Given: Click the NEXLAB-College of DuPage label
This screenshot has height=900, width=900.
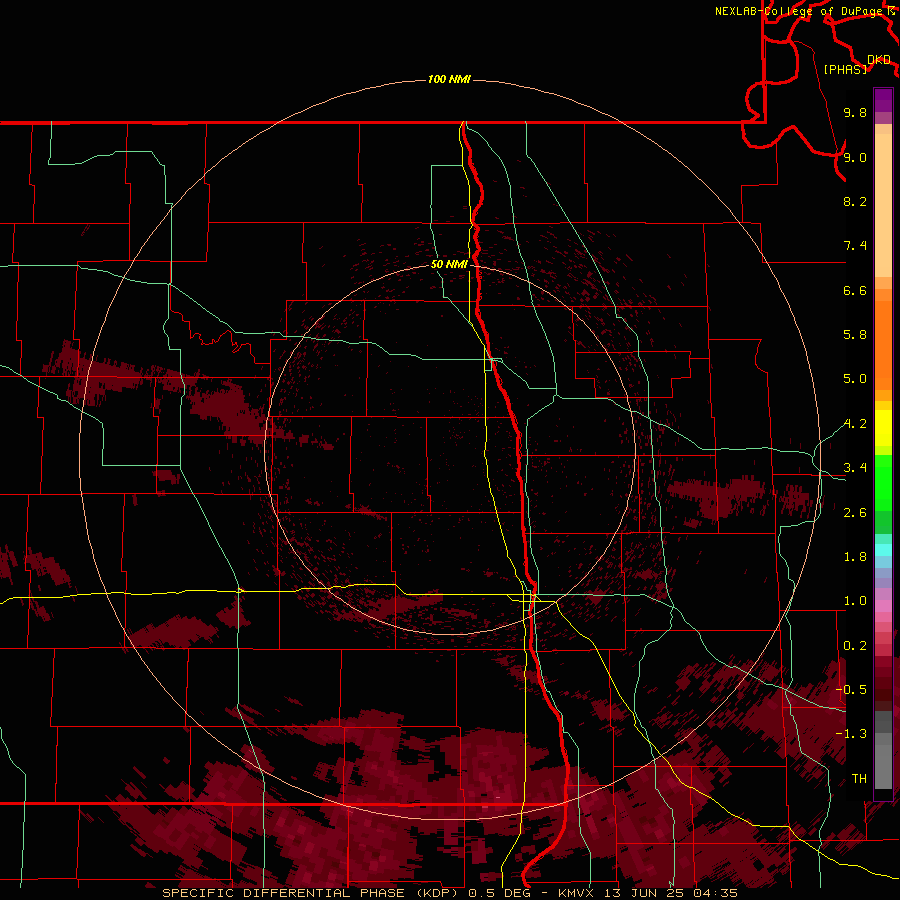Looking at the screenshot, I should coord(800,11).
